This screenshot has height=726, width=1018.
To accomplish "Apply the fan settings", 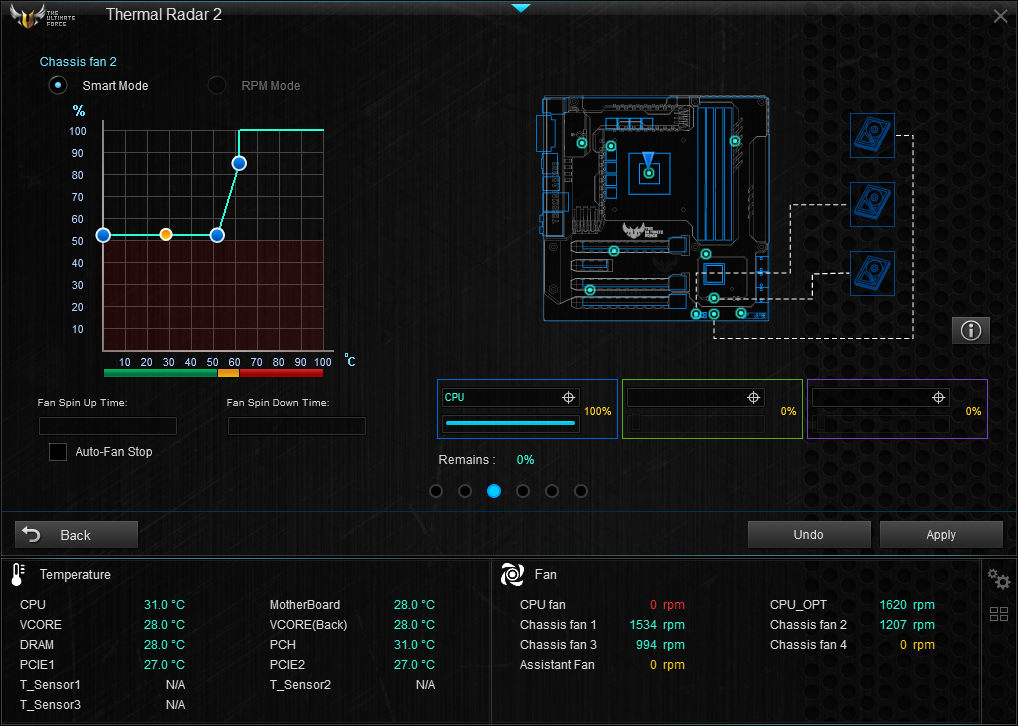I will click(941, 534).
